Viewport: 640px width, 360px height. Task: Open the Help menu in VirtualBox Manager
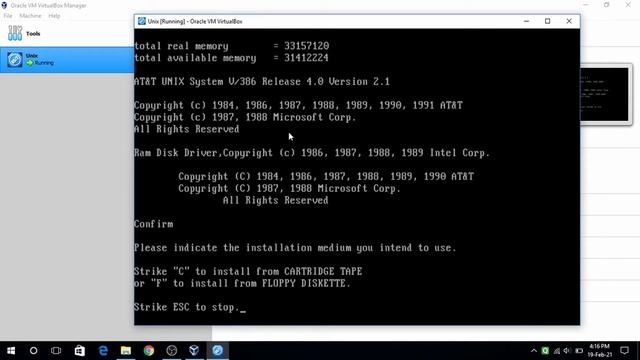click(x=54, y=16)
